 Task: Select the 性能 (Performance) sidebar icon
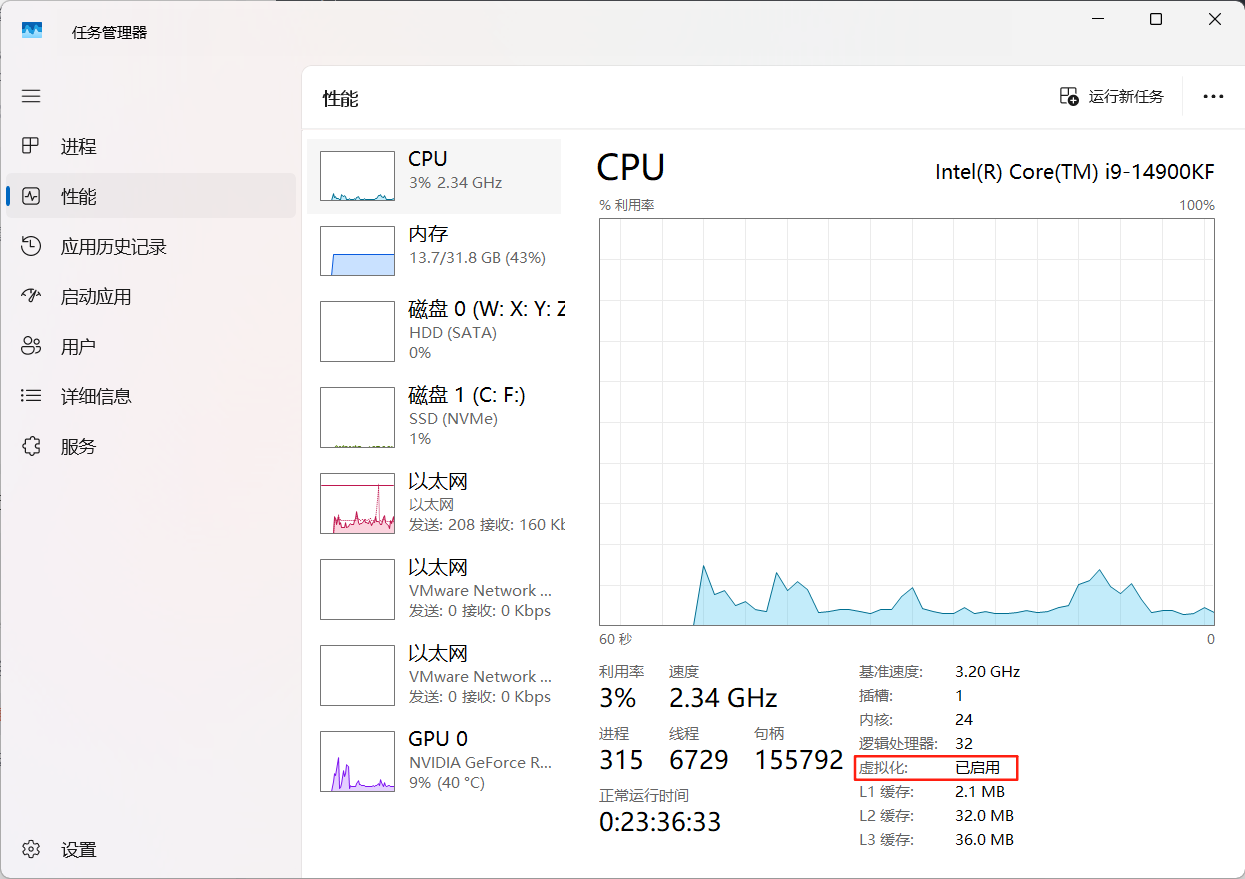pyautogui.click(x=31, y=196)
